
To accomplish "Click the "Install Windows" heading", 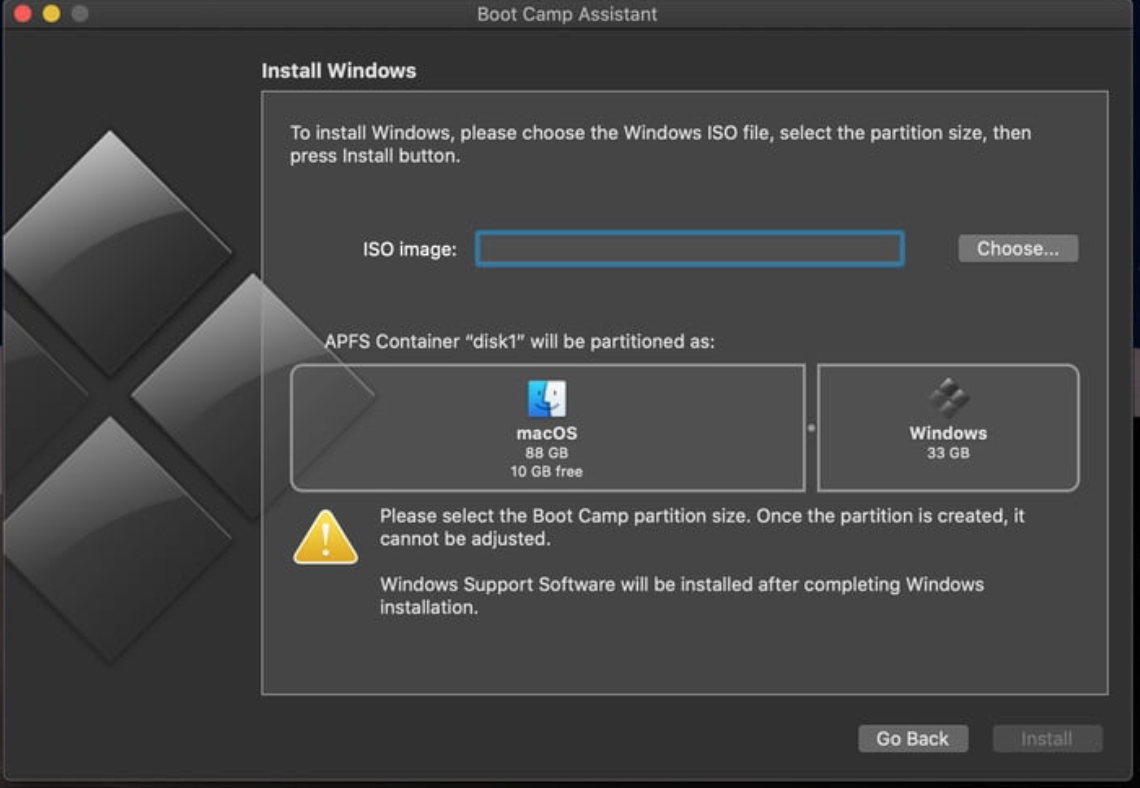I will point(338,71).
